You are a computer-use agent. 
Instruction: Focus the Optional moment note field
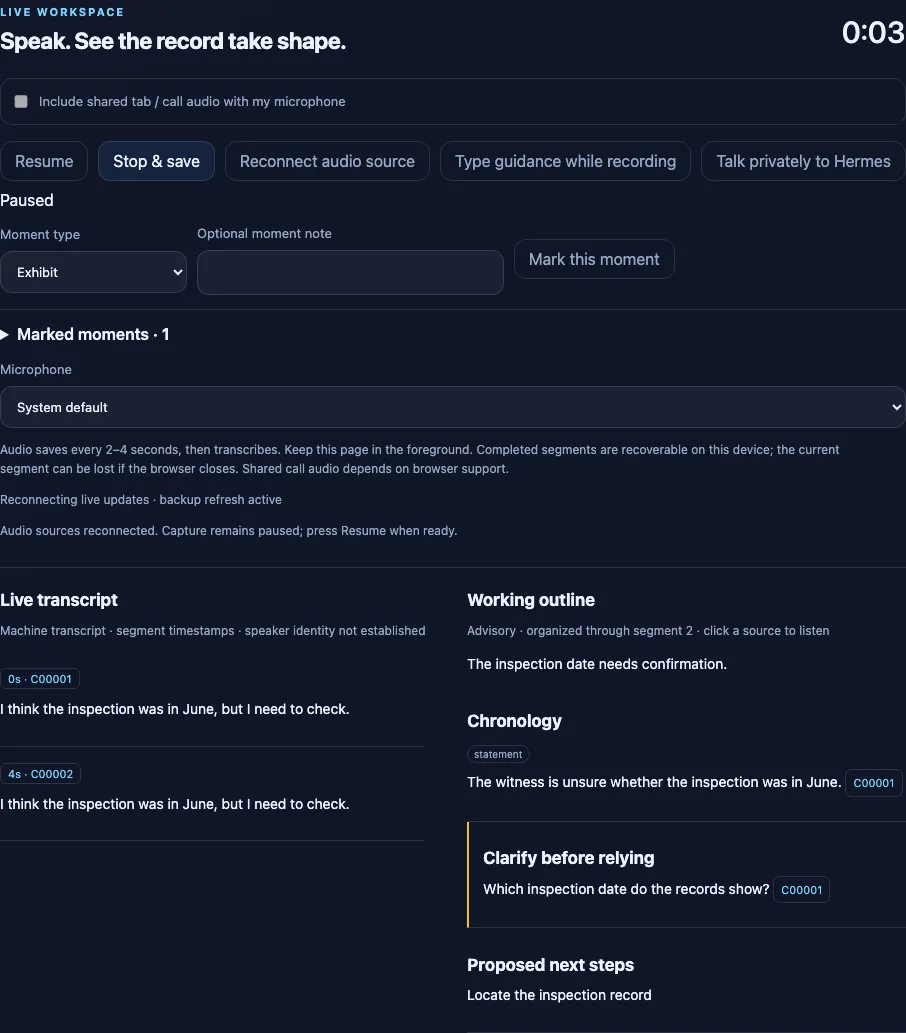[x=351, y=272]
